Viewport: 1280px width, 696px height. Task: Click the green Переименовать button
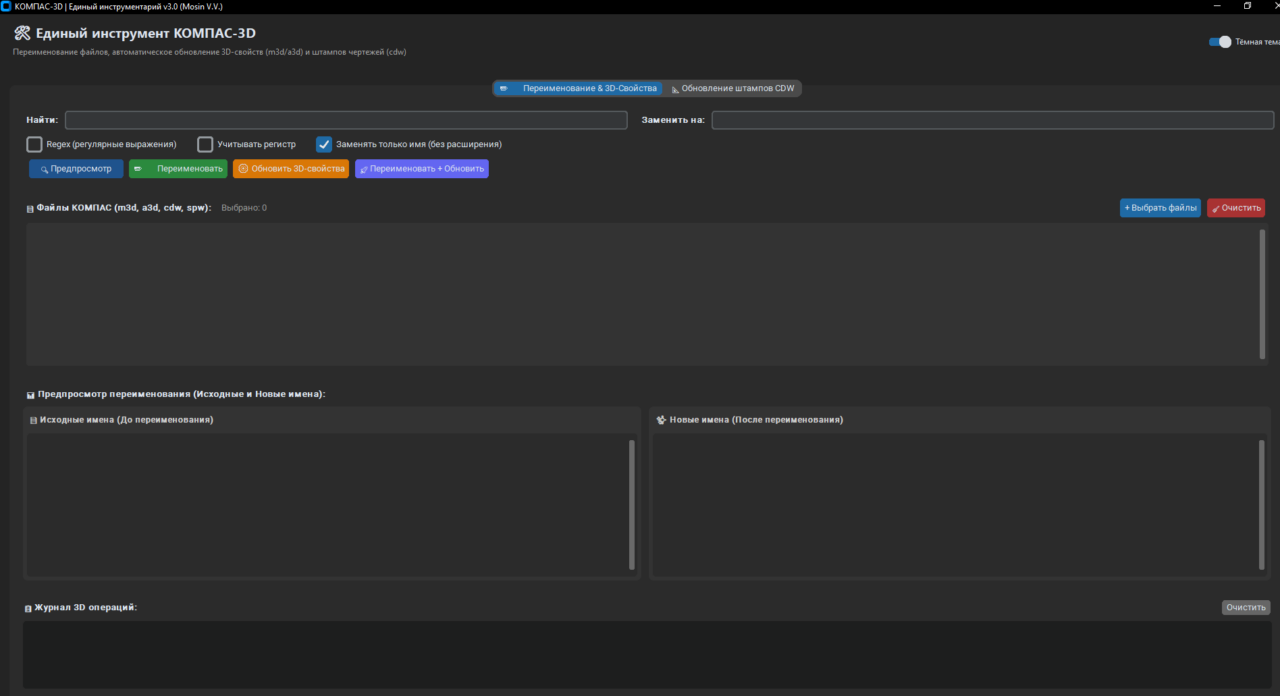[x=178, y=169]
